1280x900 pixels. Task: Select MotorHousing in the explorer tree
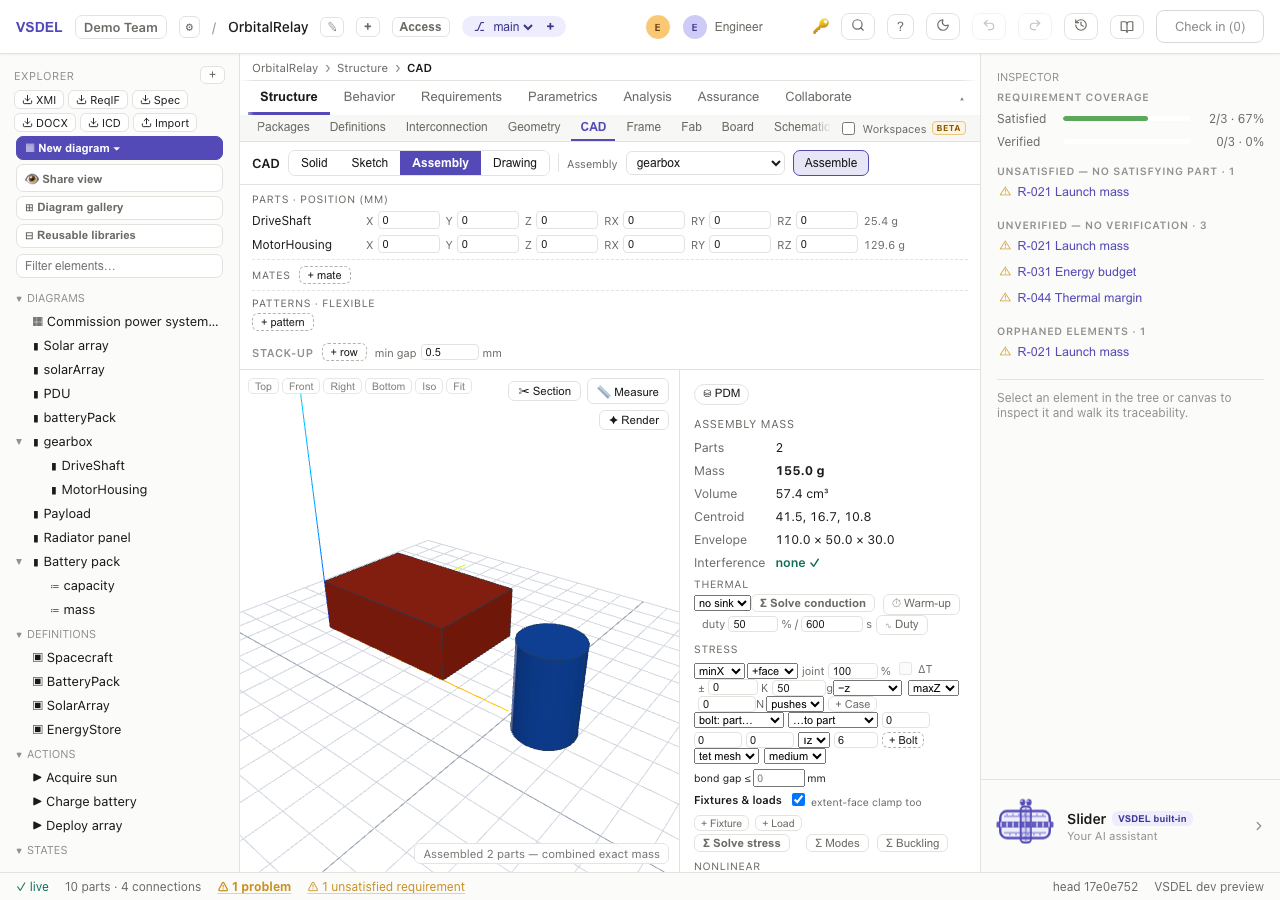pos(104,489)
